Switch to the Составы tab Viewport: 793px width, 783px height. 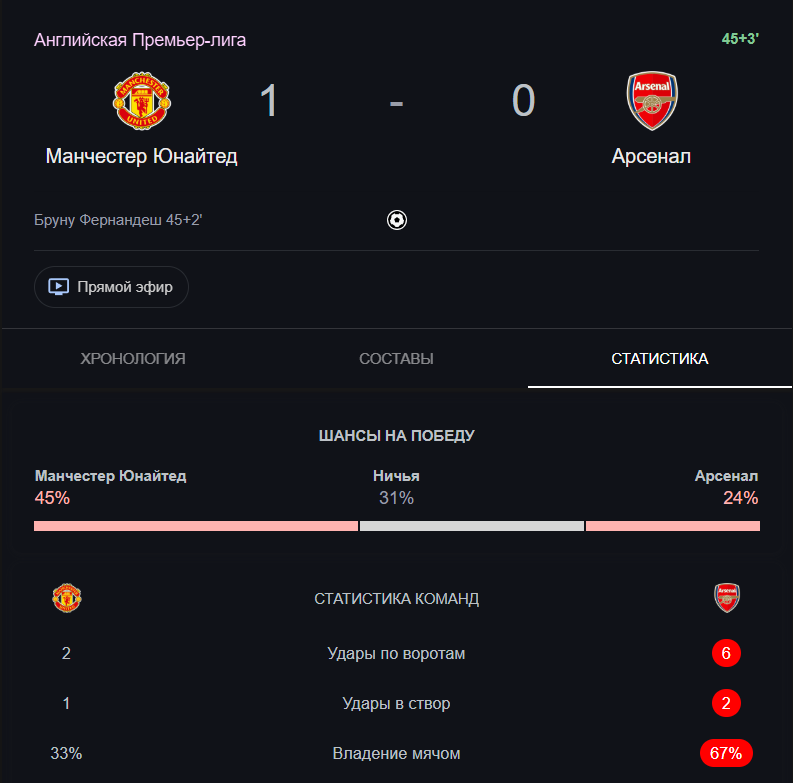pos(396,359)
